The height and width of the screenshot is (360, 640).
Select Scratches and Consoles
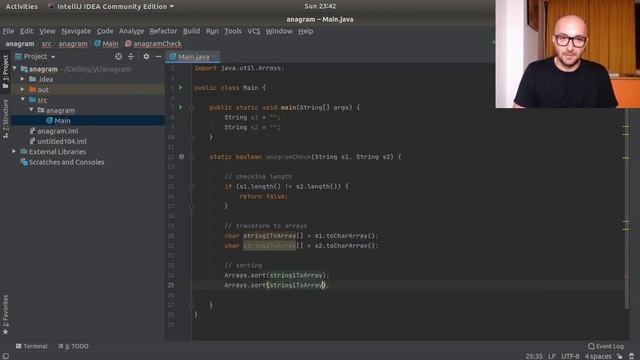(x=62, y=162)
